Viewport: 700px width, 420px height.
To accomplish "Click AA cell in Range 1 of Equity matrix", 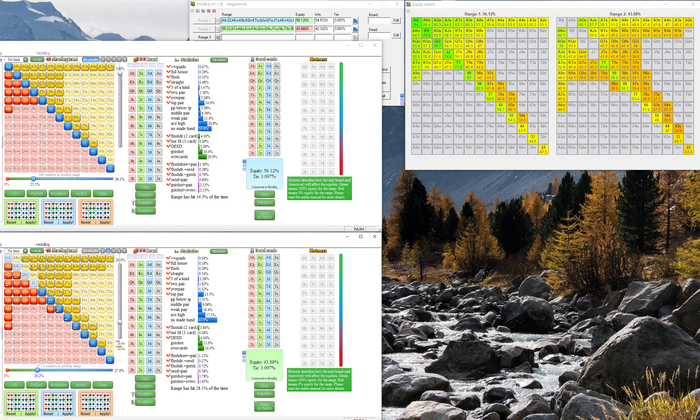I will (416, 22).
